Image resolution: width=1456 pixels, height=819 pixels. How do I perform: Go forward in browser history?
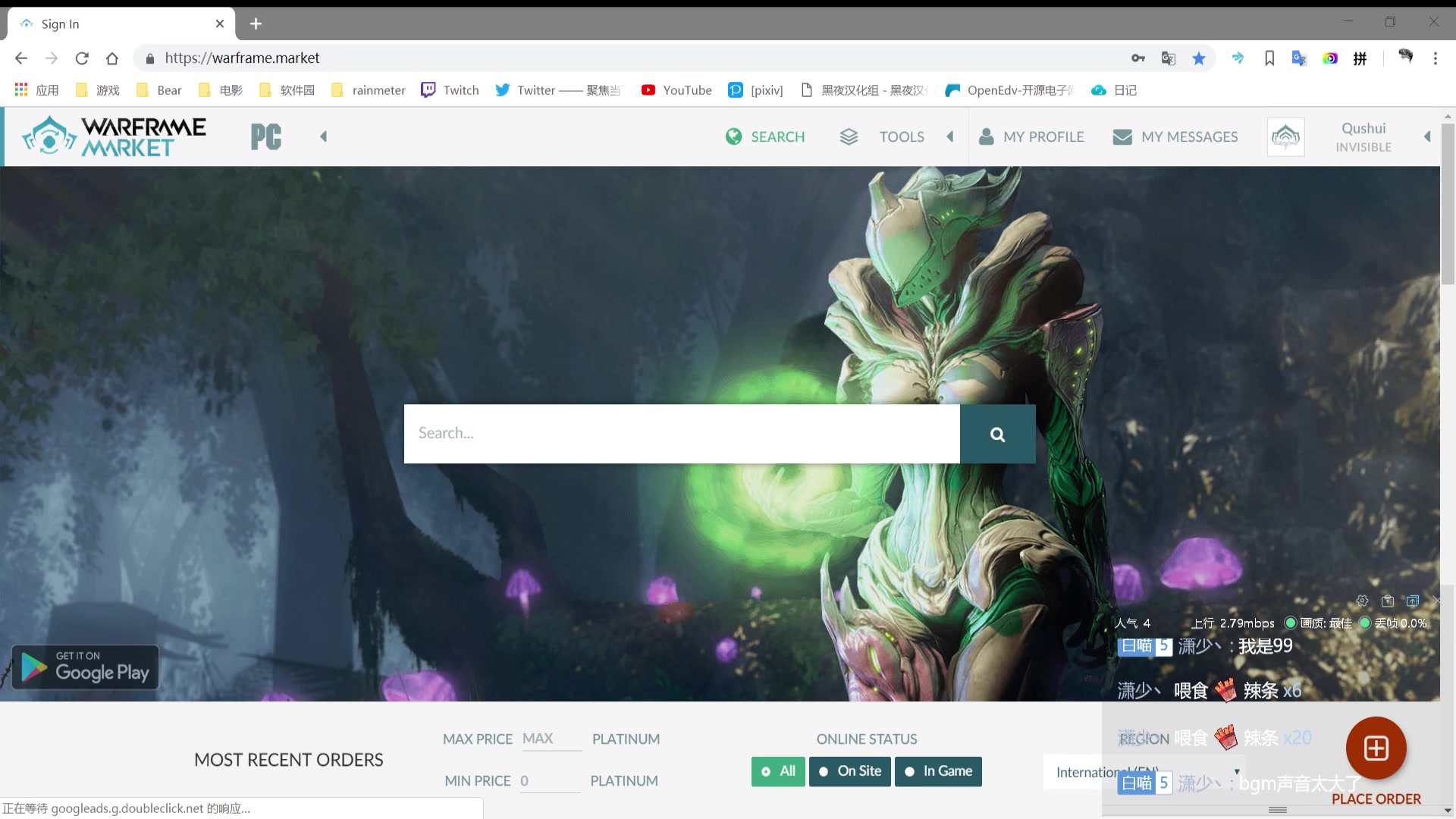[x=52, y=58]
